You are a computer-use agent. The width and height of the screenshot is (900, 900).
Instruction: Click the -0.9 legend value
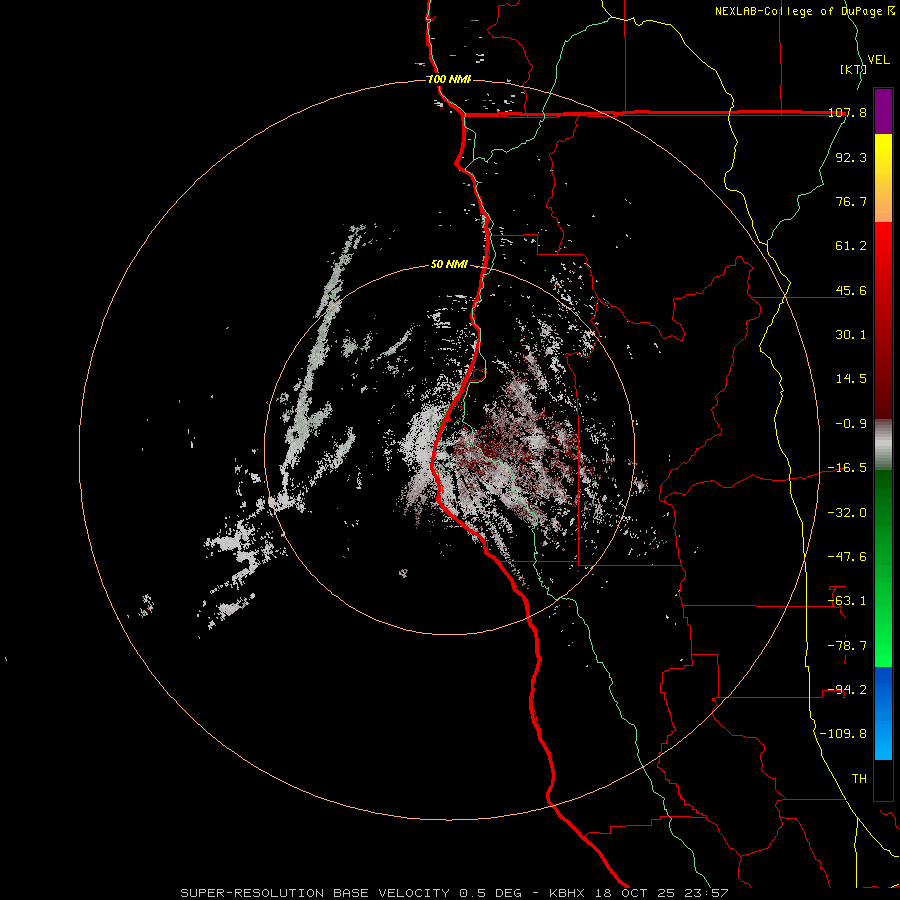tap(851, 424)
